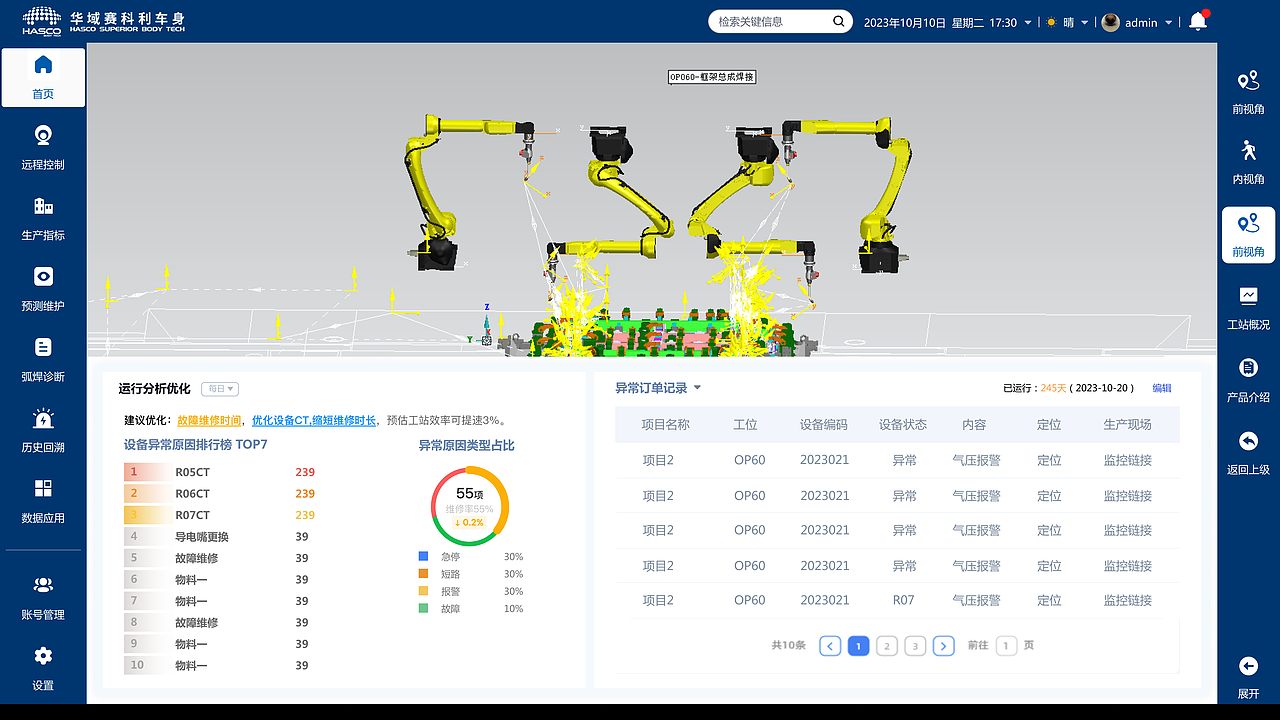
Task: Select pagination page 1
Action: [858, 646]
